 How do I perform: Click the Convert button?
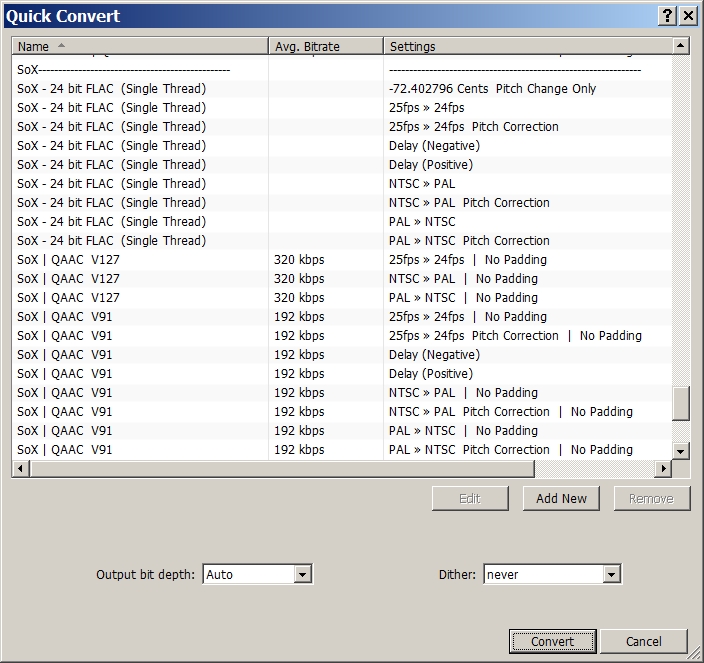pos(553,641)
